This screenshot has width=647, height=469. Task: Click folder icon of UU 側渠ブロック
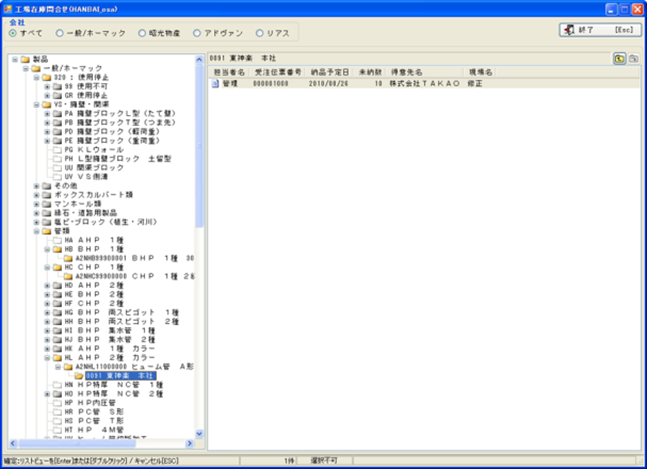[x=57, y=168]
